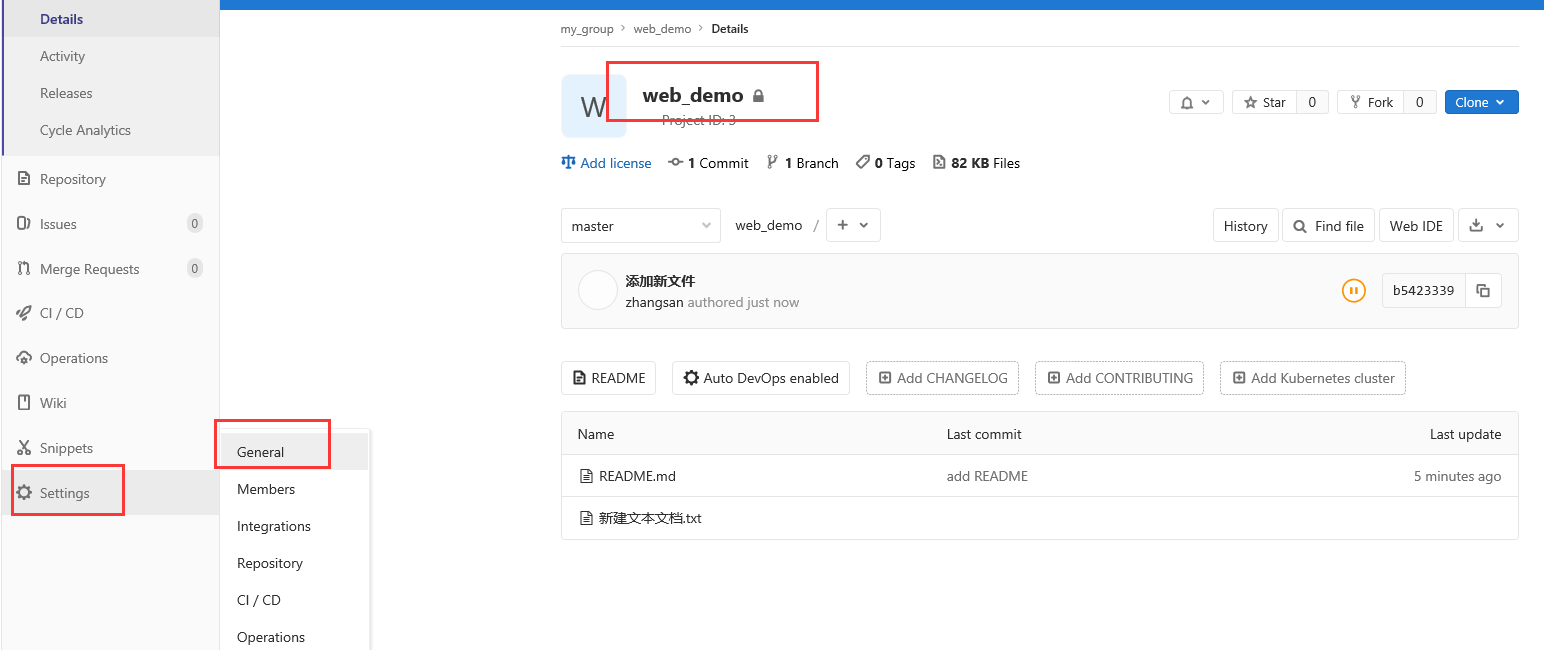Open the Issues sidebar section
The height and width of the screenshot is (650, 1544).
[110, 224]
